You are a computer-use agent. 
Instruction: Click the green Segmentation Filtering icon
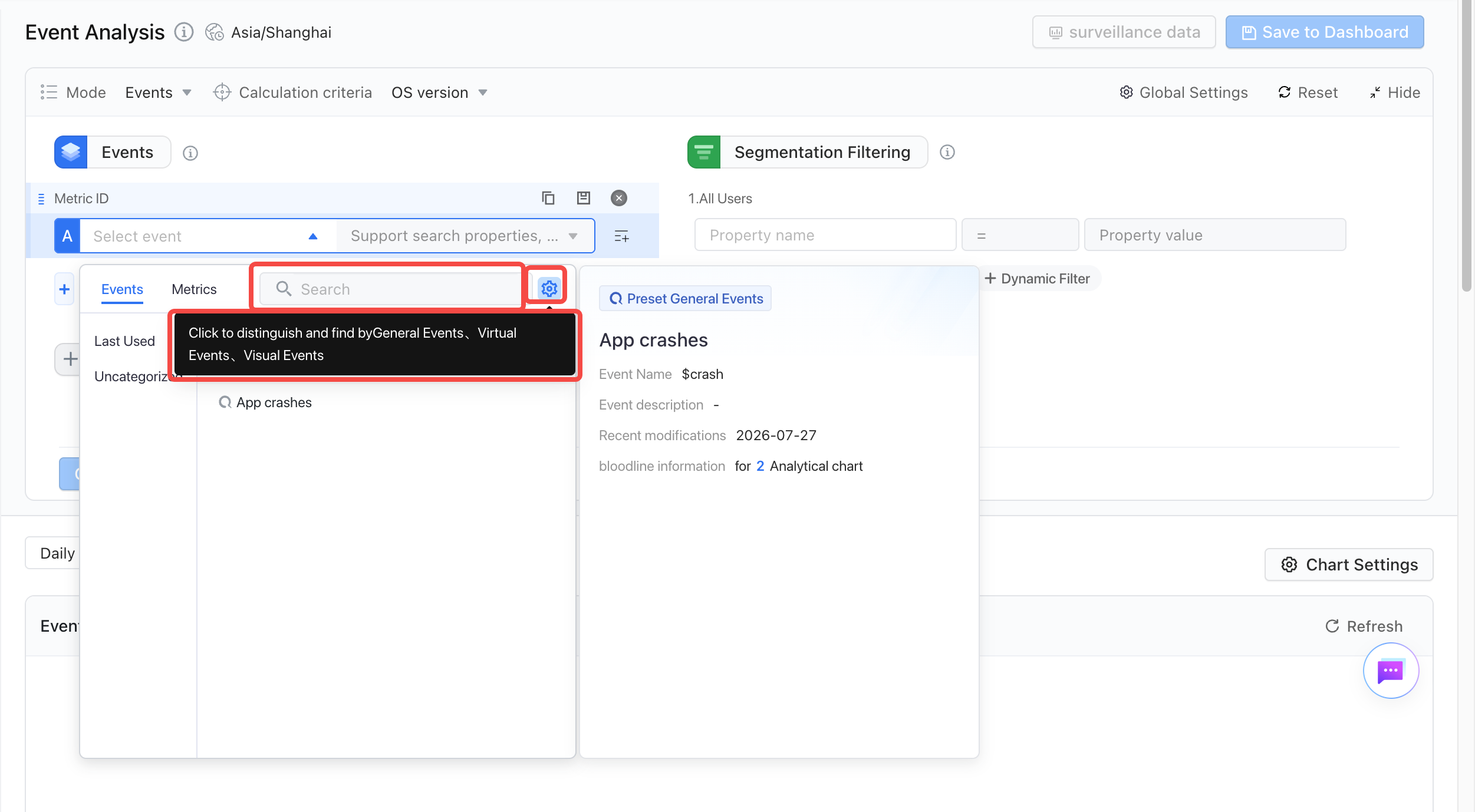(704, 152)
